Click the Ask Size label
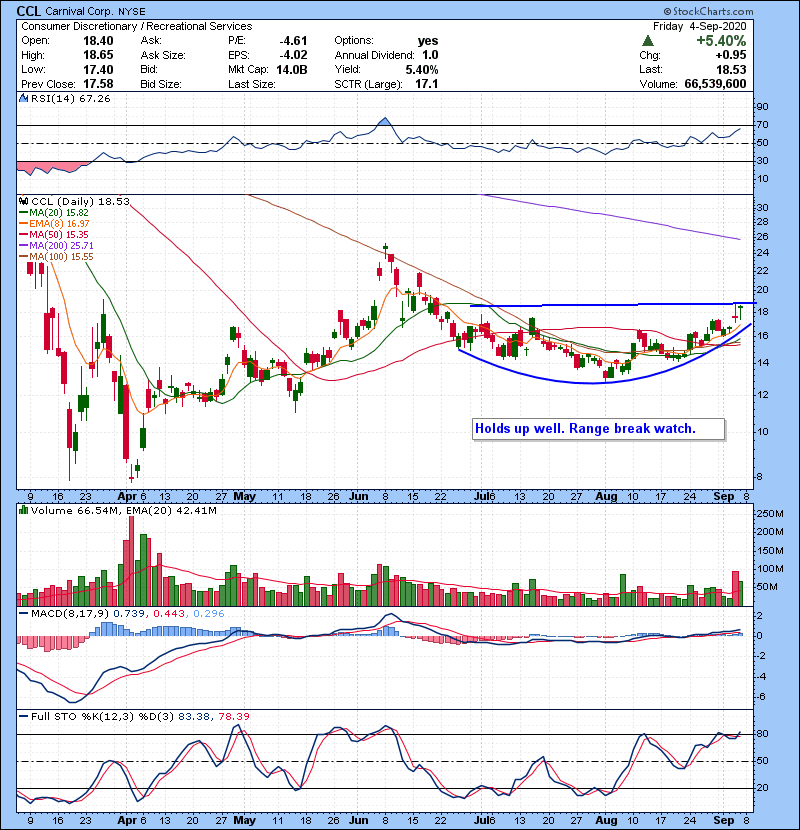Image resolution: width=800 pixels, height=830 pixels. [x=163, y=55]
